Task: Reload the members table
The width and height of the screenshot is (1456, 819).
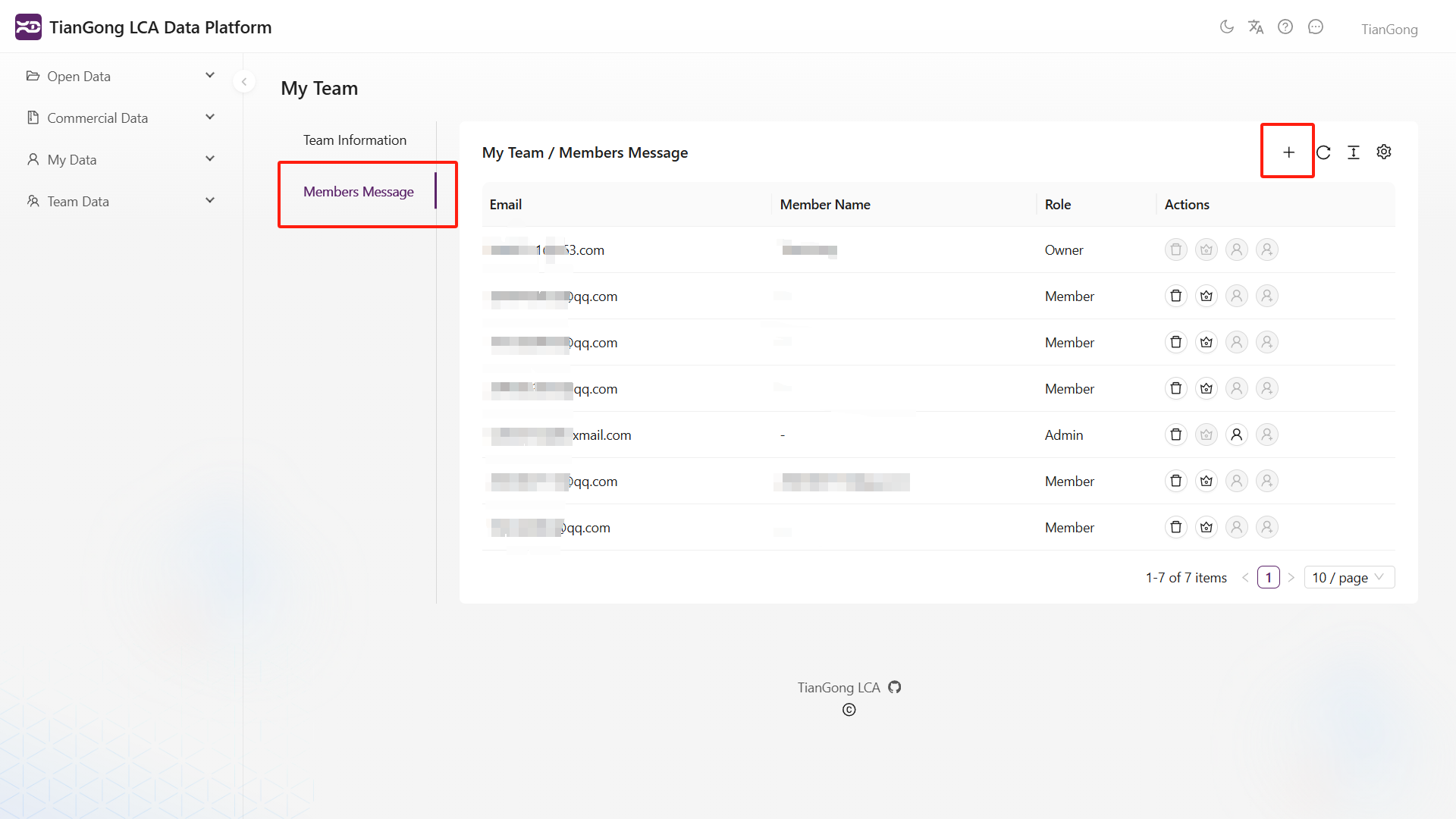Action: point(1323,152)
